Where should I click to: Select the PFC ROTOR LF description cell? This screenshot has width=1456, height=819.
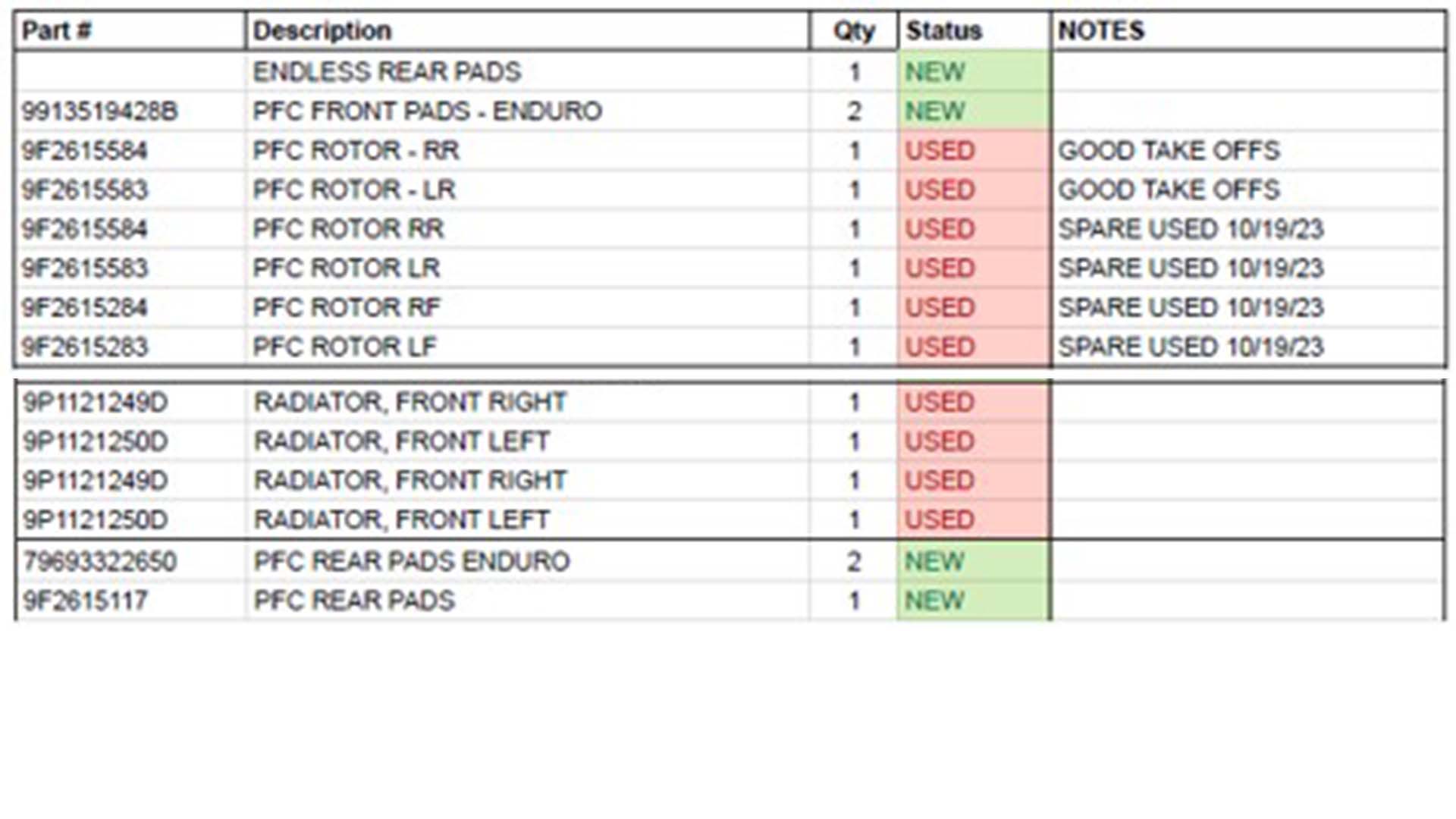pos(528,347)
